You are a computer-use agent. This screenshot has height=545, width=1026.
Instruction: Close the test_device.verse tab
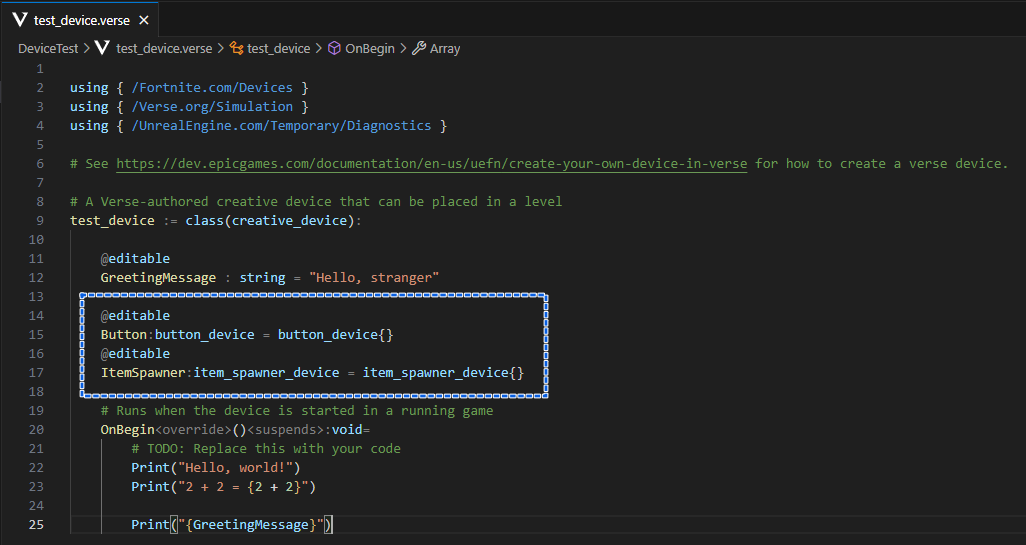pyautogui.click(x=143, y=20)
